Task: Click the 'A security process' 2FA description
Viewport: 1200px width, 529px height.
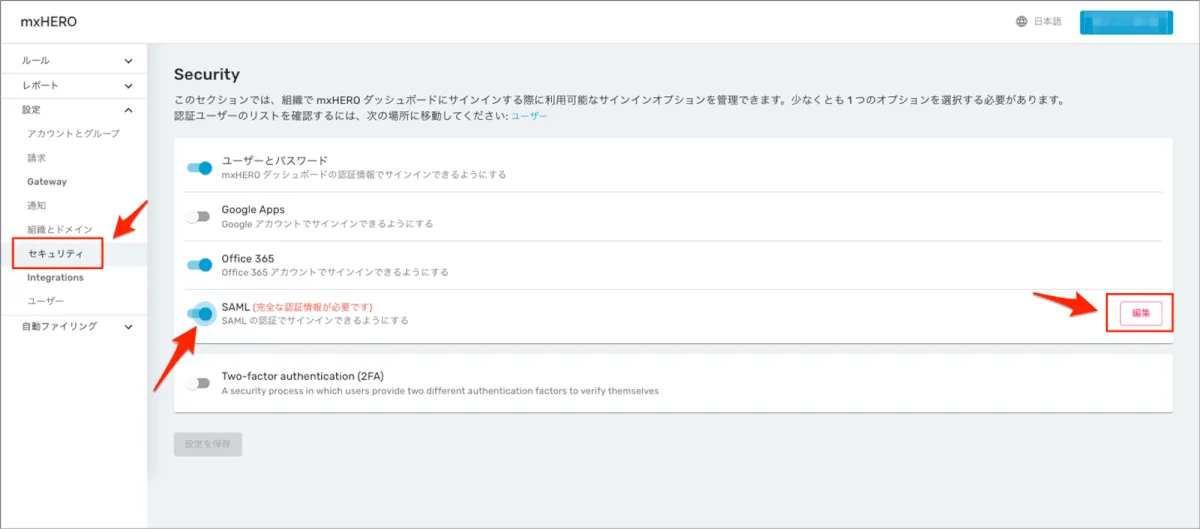Action: 440,391
